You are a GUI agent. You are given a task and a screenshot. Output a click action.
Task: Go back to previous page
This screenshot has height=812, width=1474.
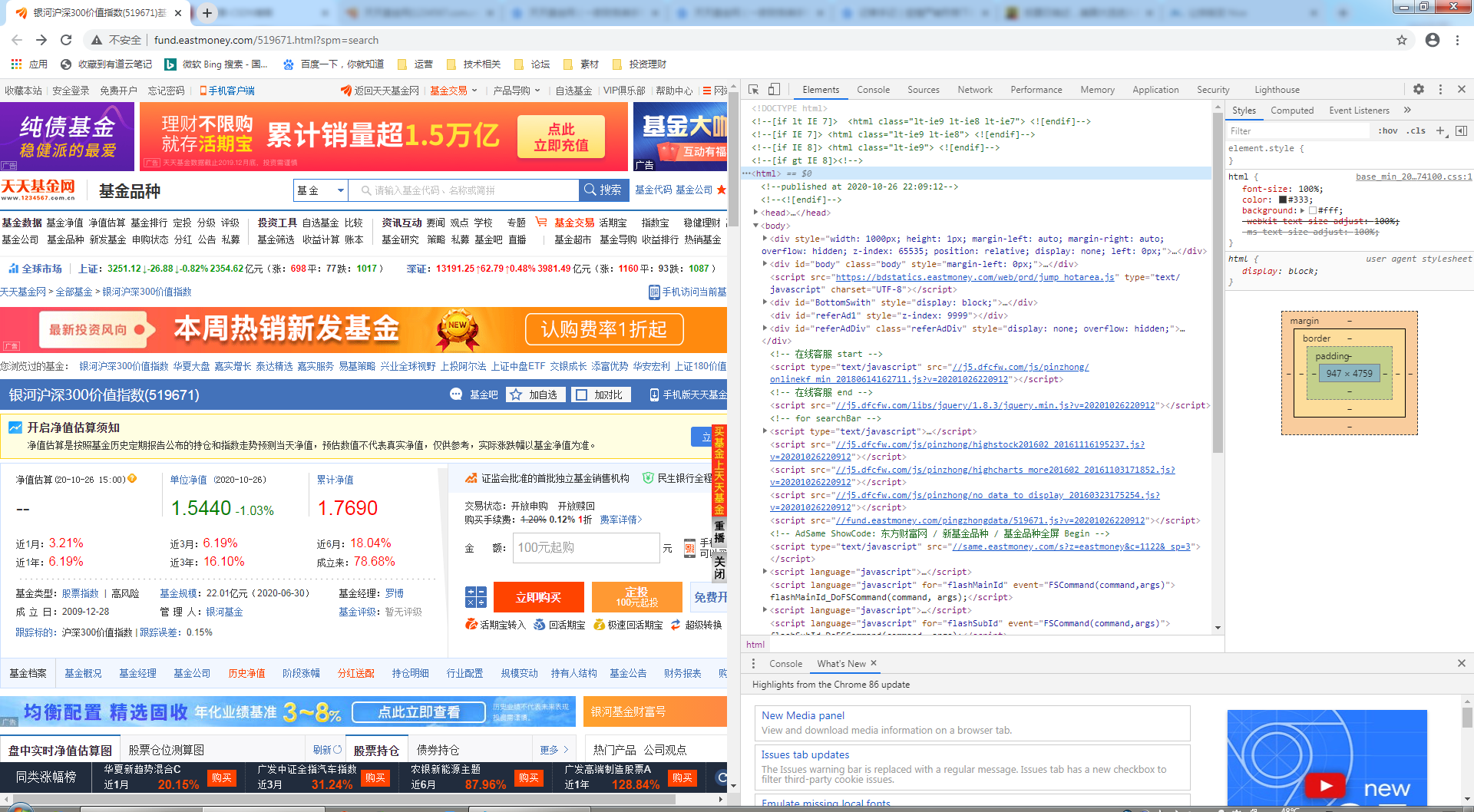click(x=17, y=40)
